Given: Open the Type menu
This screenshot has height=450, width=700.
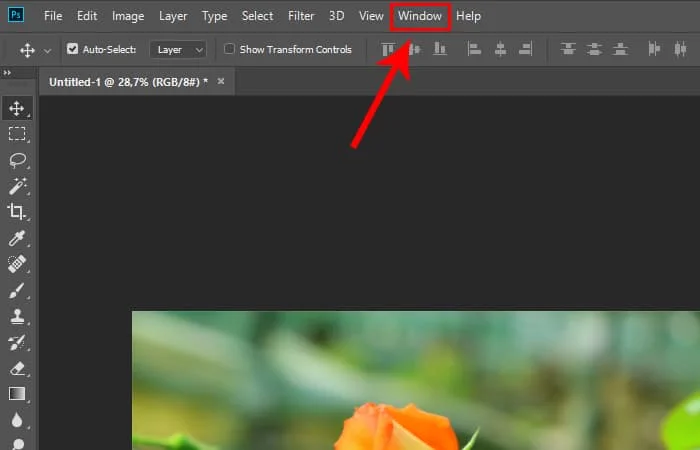Looking at the screenshot, I should 215,17.
